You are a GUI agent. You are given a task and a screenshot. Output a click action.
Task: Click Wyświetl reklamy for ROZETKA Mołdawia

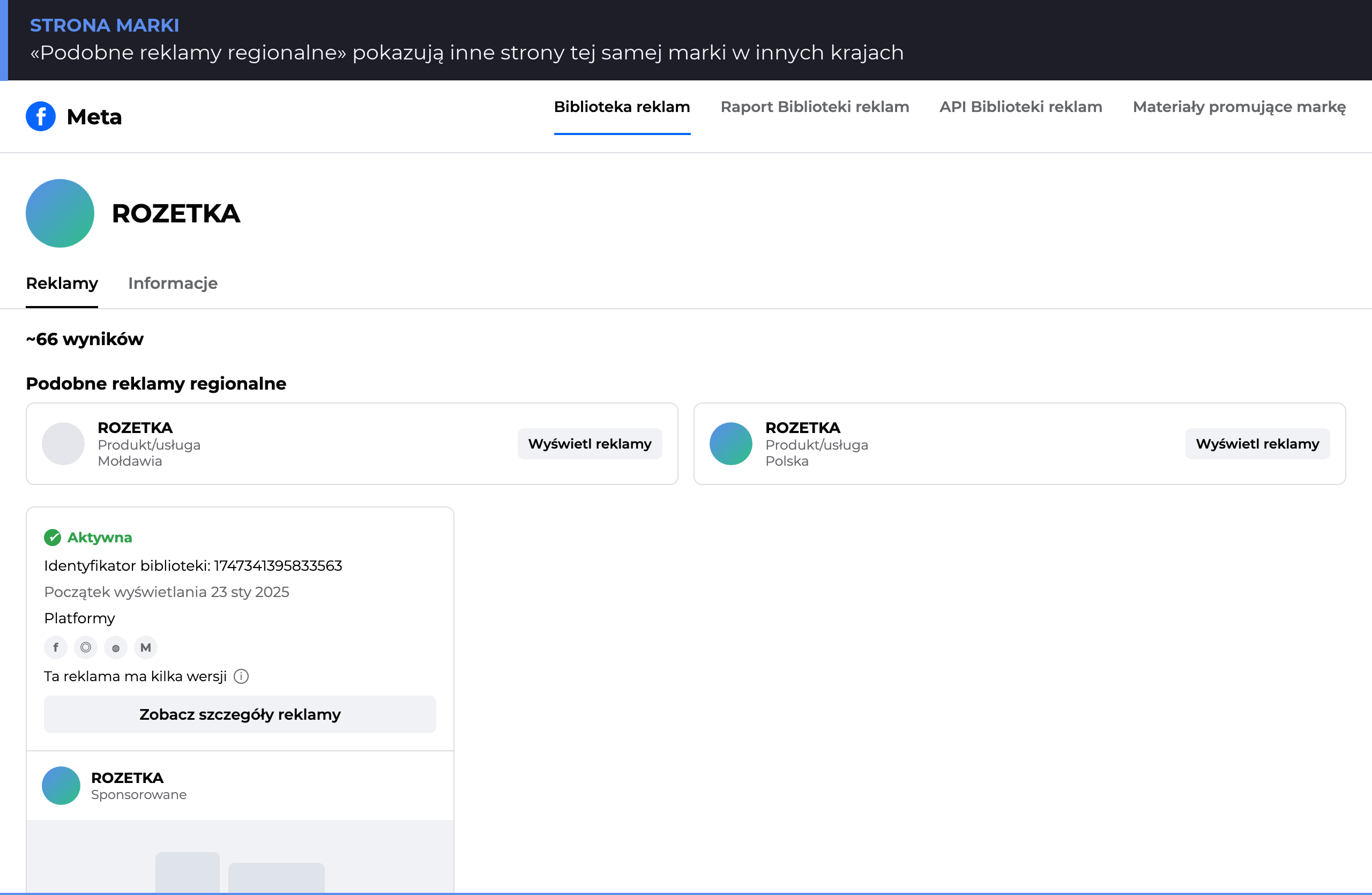click(590, 444)
